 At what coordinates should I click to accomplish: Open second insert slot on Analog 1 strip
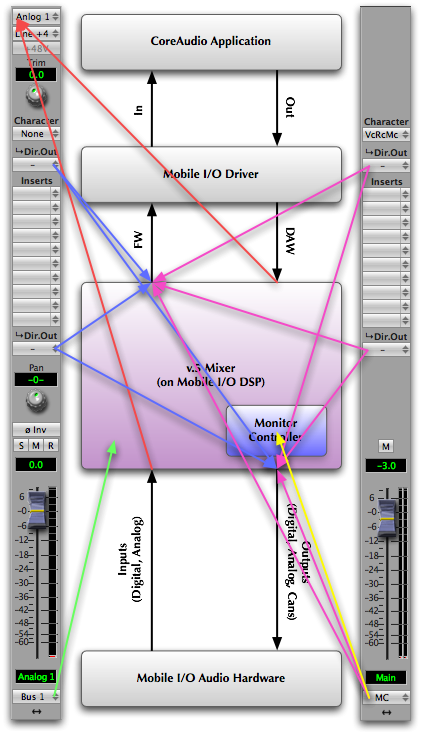[36, 207]
